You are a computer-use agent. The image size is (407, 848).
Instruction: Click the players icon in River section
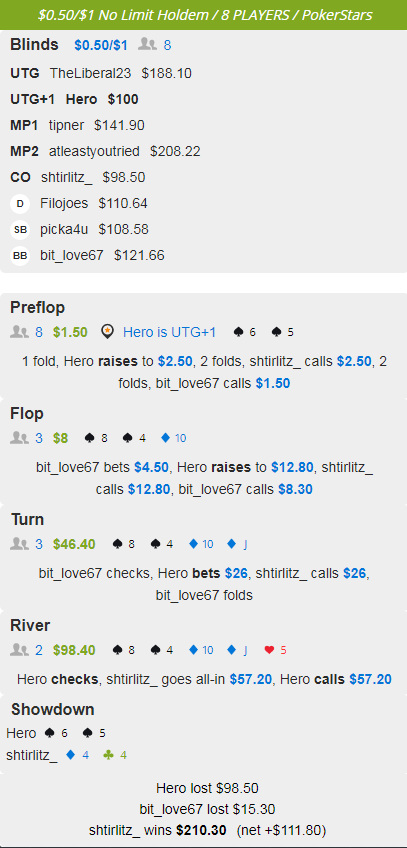click(19, 650)
